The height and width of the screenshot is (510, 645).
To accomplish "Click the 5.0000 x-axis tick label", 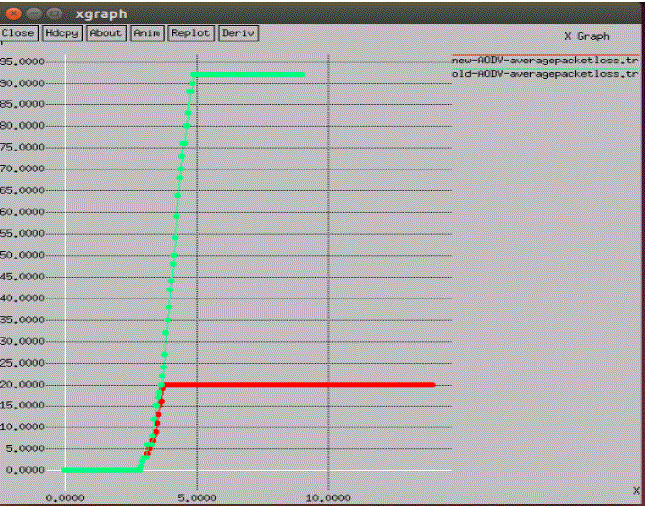I will tap(197, 495).
